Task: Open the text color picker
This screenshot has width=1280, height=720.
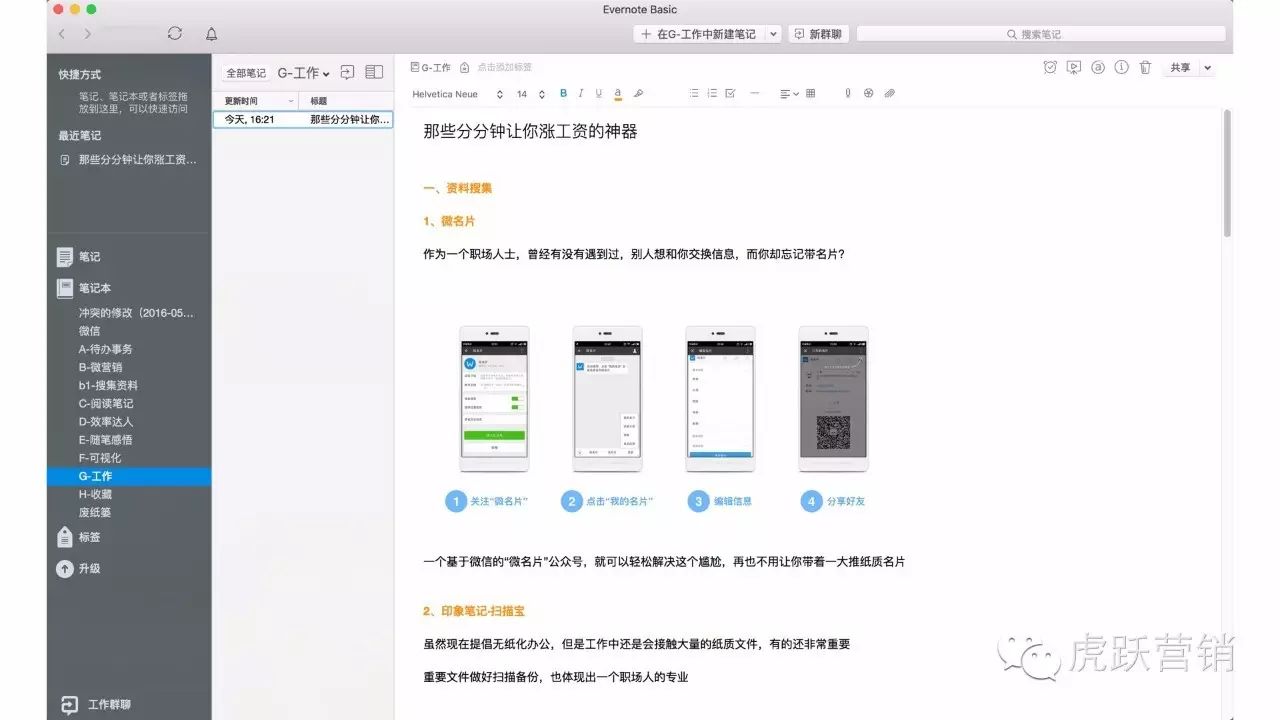Action: pos(618,94)
